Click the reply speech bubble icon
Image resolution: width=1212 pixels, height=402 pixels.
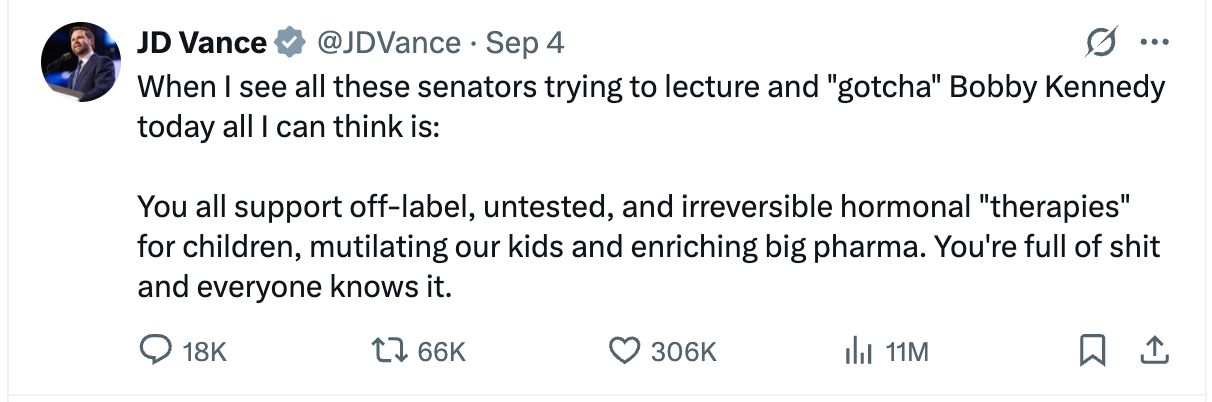[155, 350]
